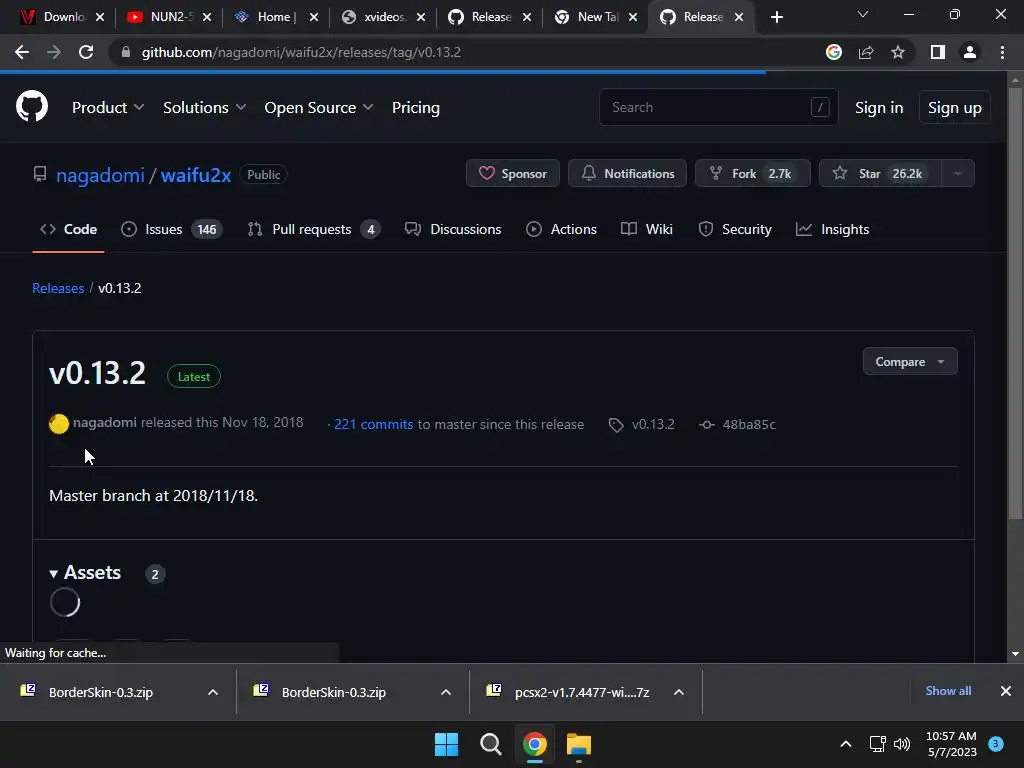1024x768 pixels.
Task: Click Sponsor button
Action: click(513, 174)
